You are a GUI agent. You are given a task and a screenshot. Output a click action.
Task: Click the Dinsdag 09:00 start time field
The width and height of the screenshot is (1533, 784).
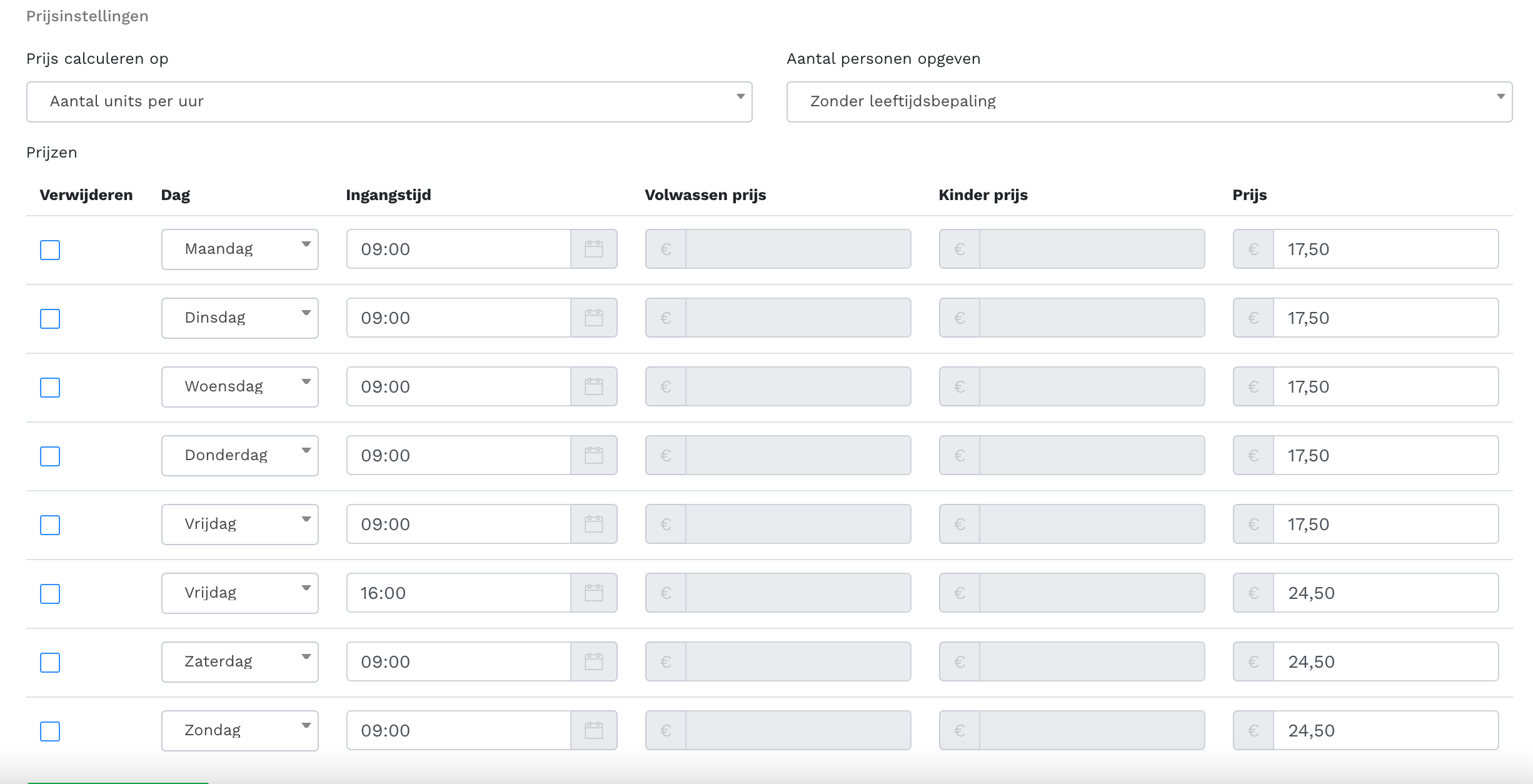(x=458, y=318)
